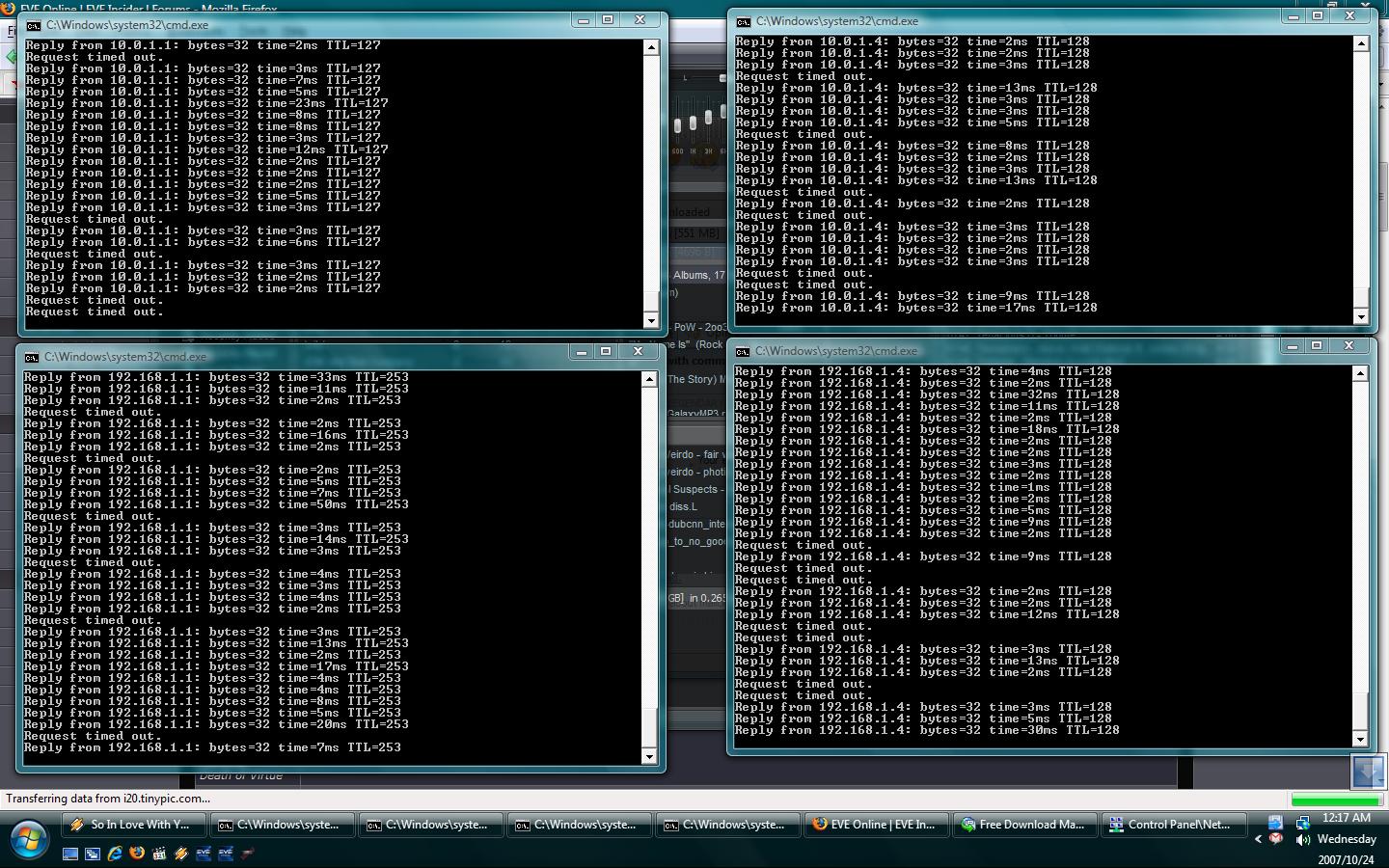The height and width of the screenshot is (868, 1389).
Task: Open system menu icon of 10.0.1.4 cmd window
Action: coord(743,21)
